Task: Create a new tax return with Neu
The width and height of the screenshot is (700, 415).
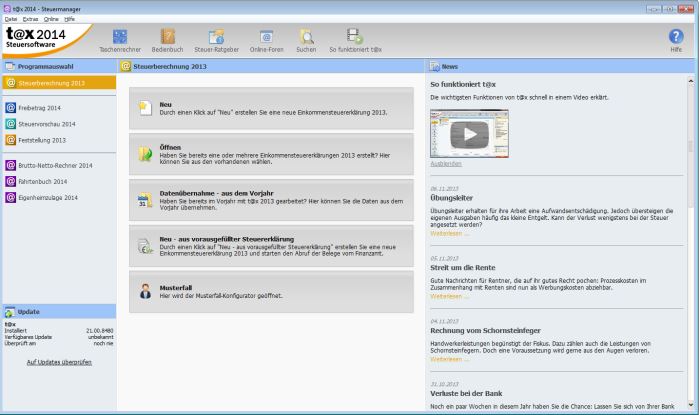Action: click(270, 108)
